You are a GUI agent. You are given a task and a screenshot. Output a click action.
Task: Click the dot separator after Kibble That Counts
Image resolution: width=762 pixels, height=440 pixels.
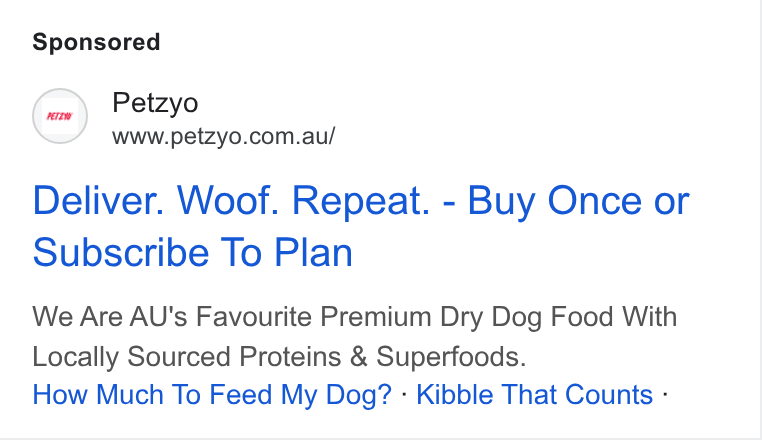[665, 394]
